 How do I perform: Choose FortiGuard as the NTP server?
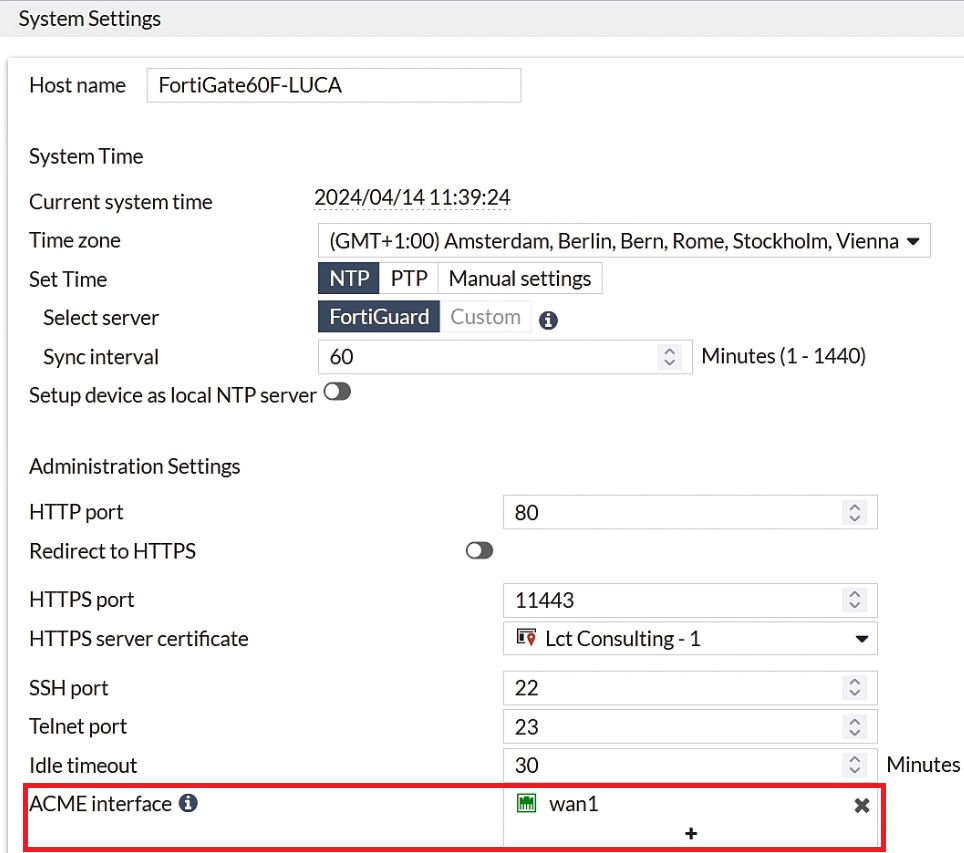379,317
